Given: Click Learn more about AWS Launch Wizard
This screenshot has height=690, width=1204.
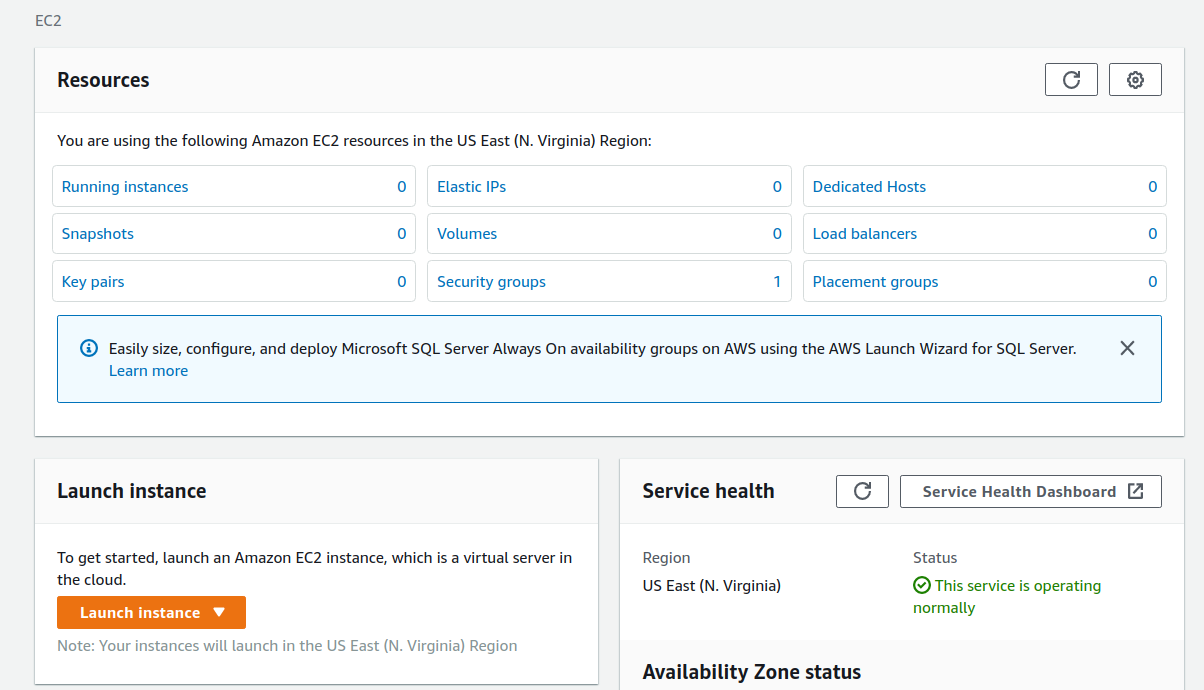Looking at the screenshot, I should tap(148, 370).
